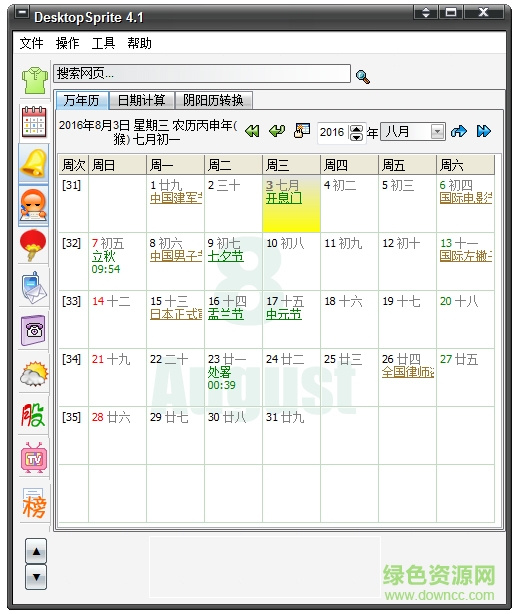Open the 中元节 link
Viewport: 518px width, 614px height.
pyautogui.click(x=284, y=314)
